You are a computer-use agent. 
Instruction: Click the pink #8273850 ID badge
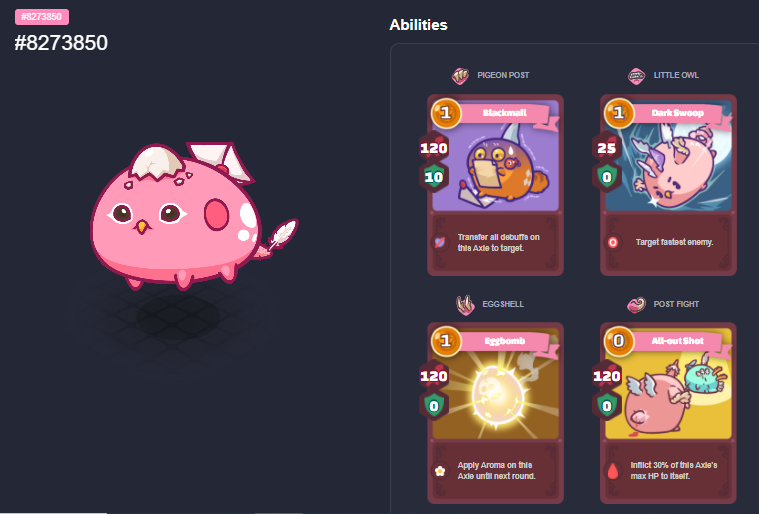pyautogui.click(x=42, y=17)
